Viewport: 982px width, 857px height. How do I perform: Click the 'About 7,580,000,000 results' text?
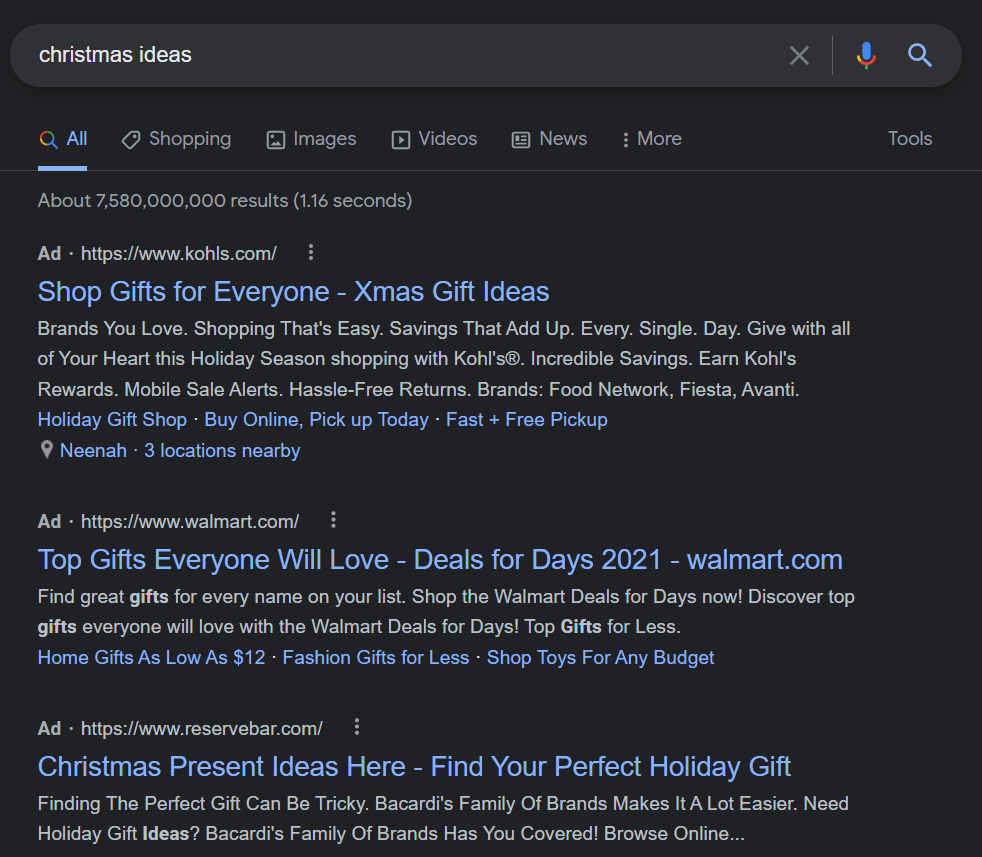click(225, 200)
